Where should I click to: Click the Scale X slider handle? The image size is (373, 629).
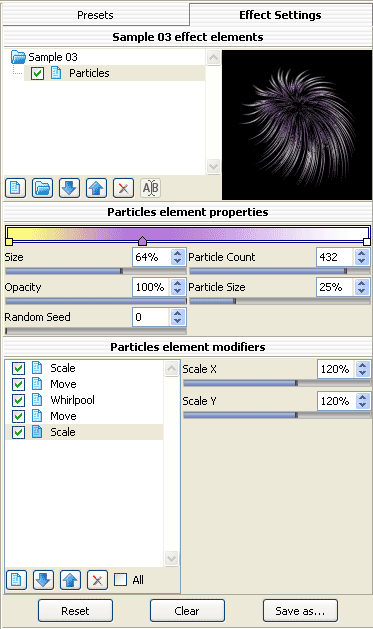296,383
